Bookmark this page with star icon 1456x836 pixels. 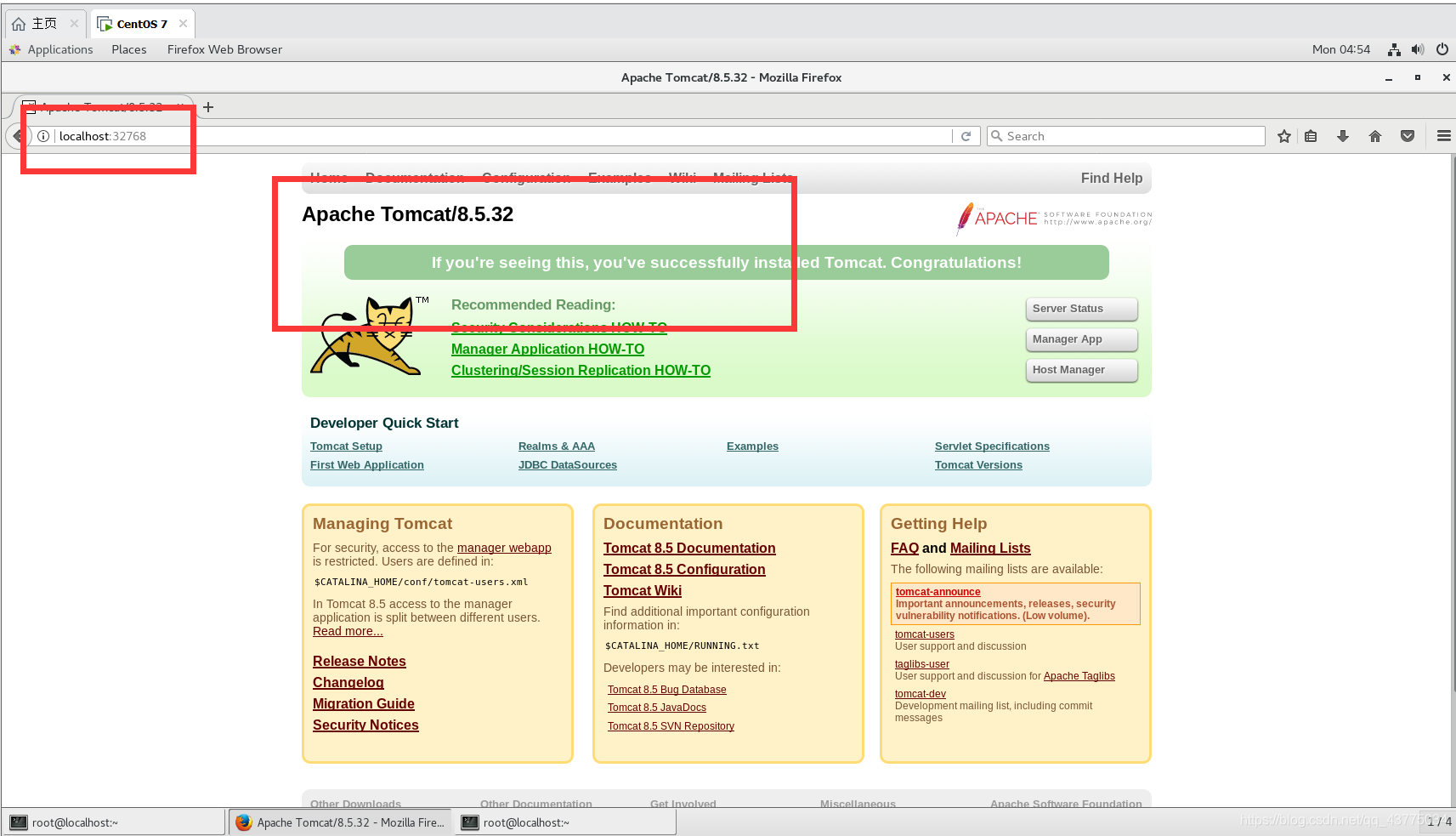pyautogui.click(x=1284, y=136)
